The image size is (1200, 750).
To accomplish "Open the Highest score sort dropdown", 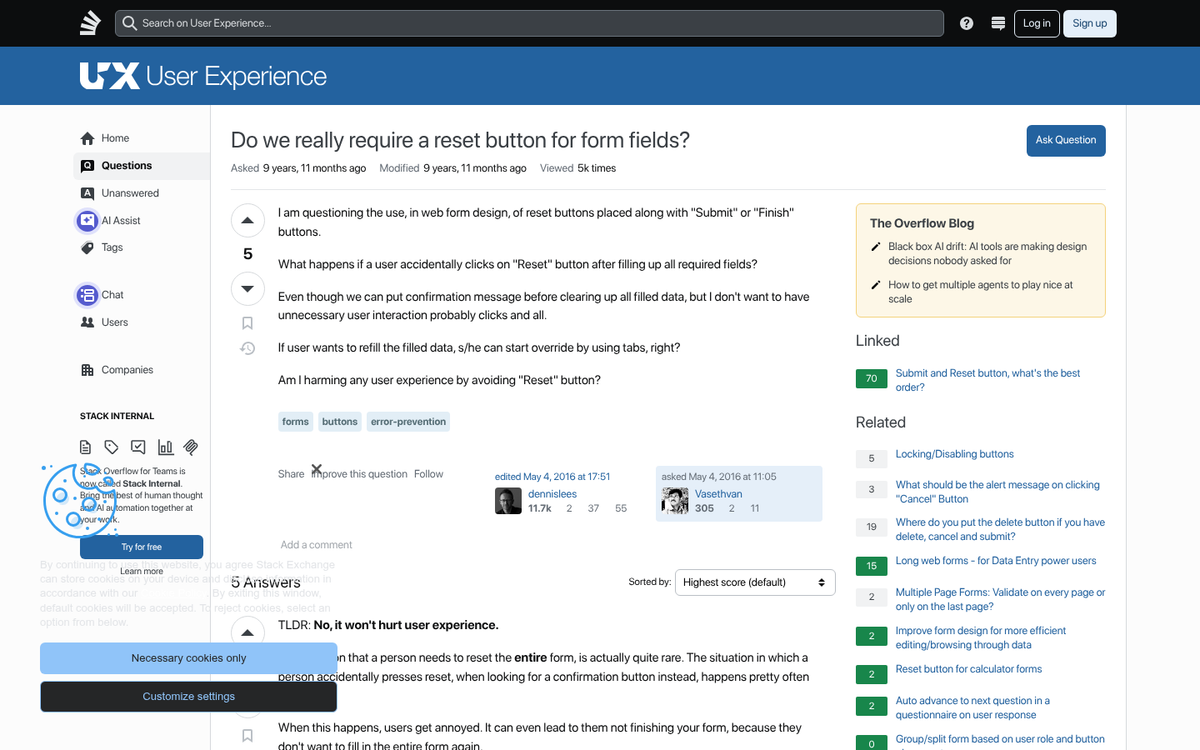I will click(755, 581).
